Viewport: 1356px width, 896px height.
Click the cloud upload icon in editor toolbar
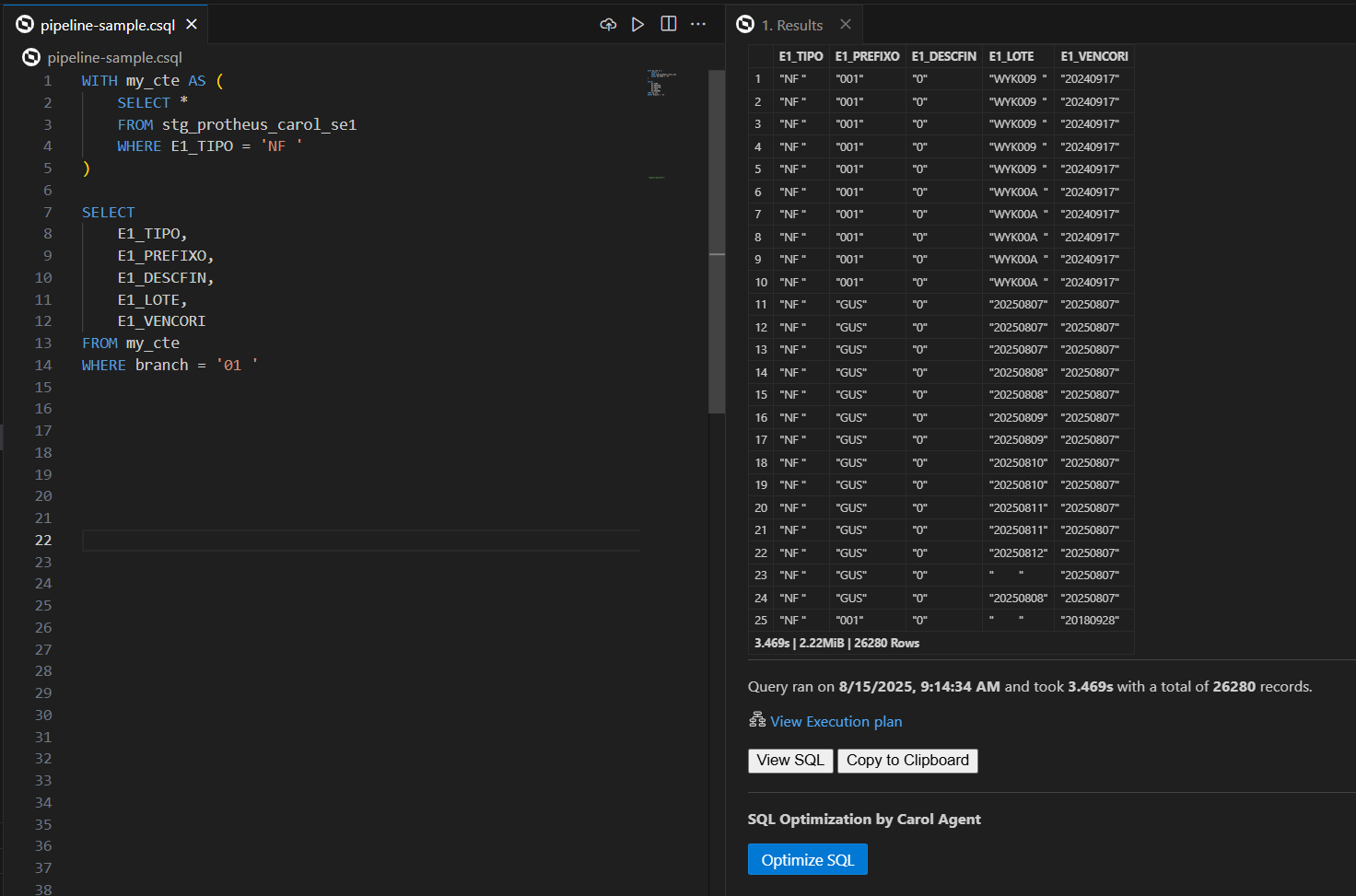(608, 25)
